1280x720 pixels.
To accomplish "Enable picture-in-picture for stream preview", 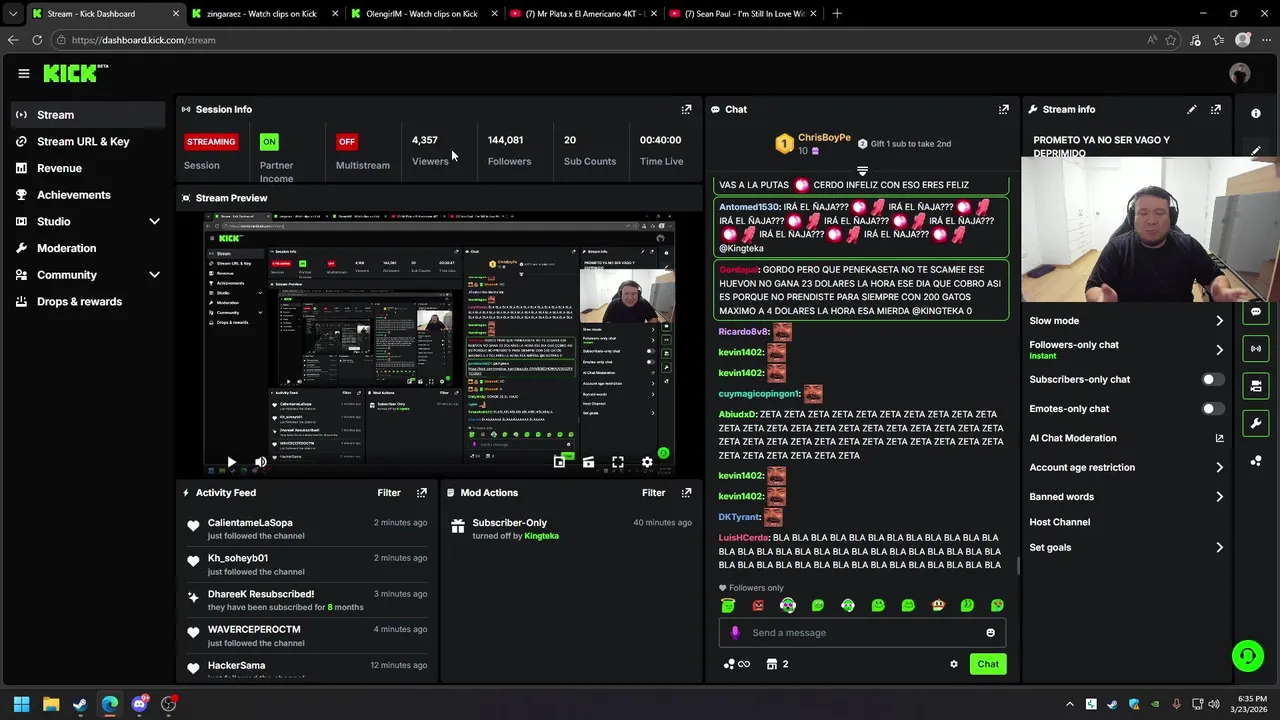I will [x=559, y=462].
